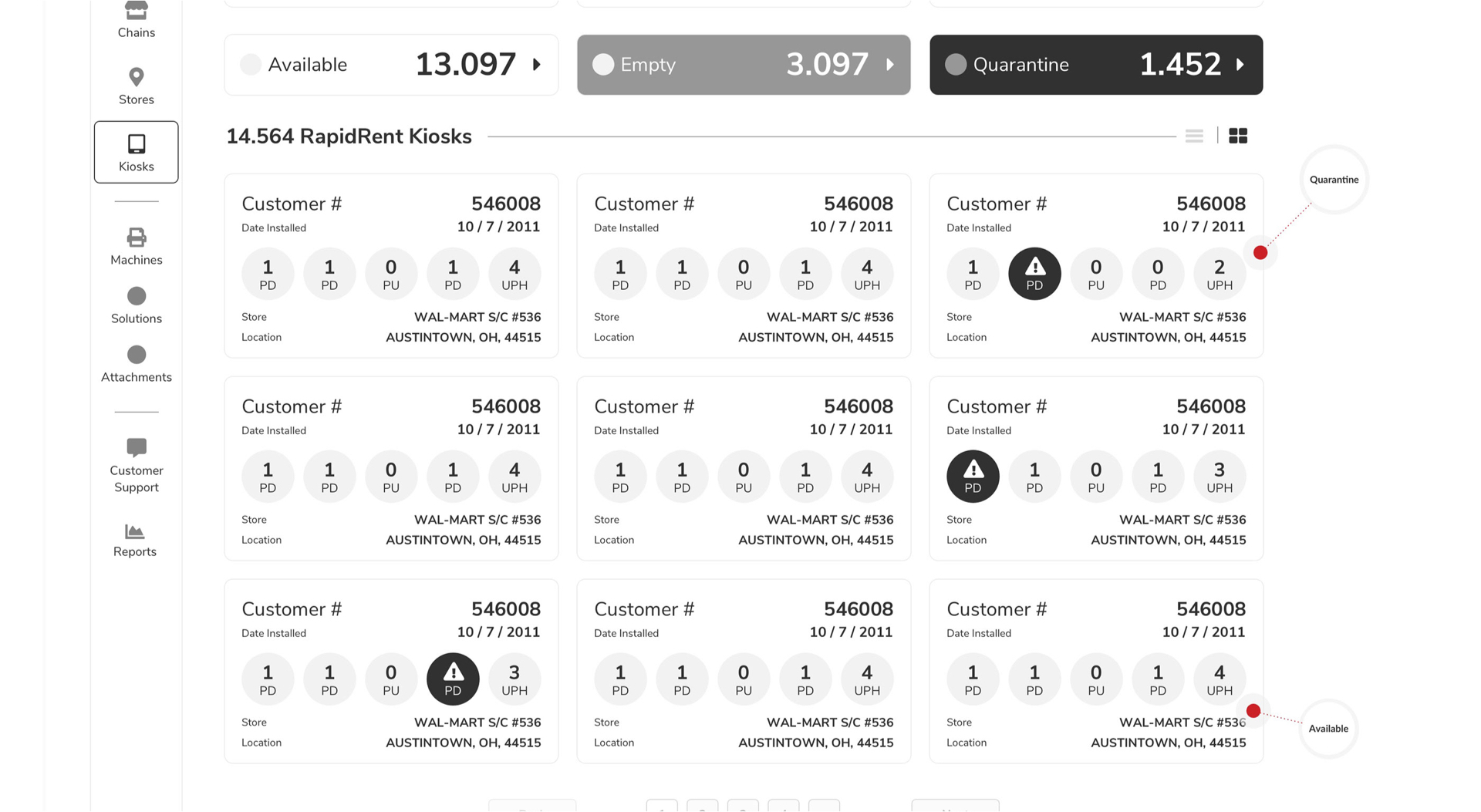The height and width of the screenshot is (812, 1481).
Task: Switch to grid view icon
Action: click(x=1238, y=136)
